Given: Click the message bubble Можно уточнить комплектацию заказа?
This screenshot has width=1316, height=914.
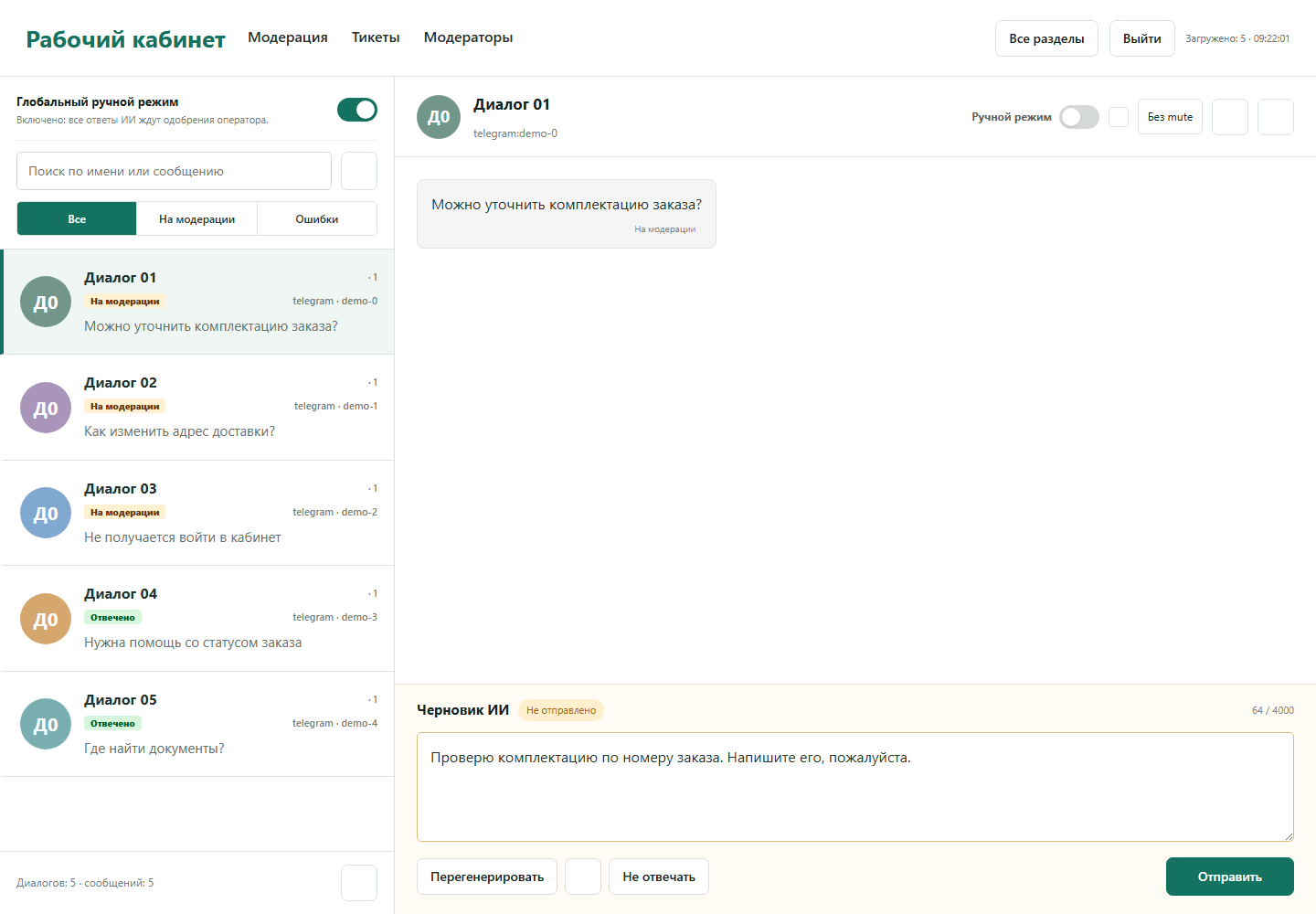Looking at the screenshot, I should coord(567,214).
